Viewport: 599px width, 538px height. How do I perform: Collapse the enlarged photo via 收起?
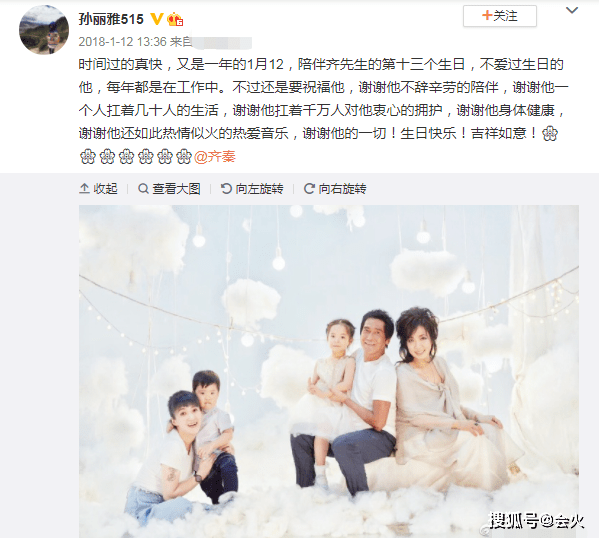click(99, 189)
